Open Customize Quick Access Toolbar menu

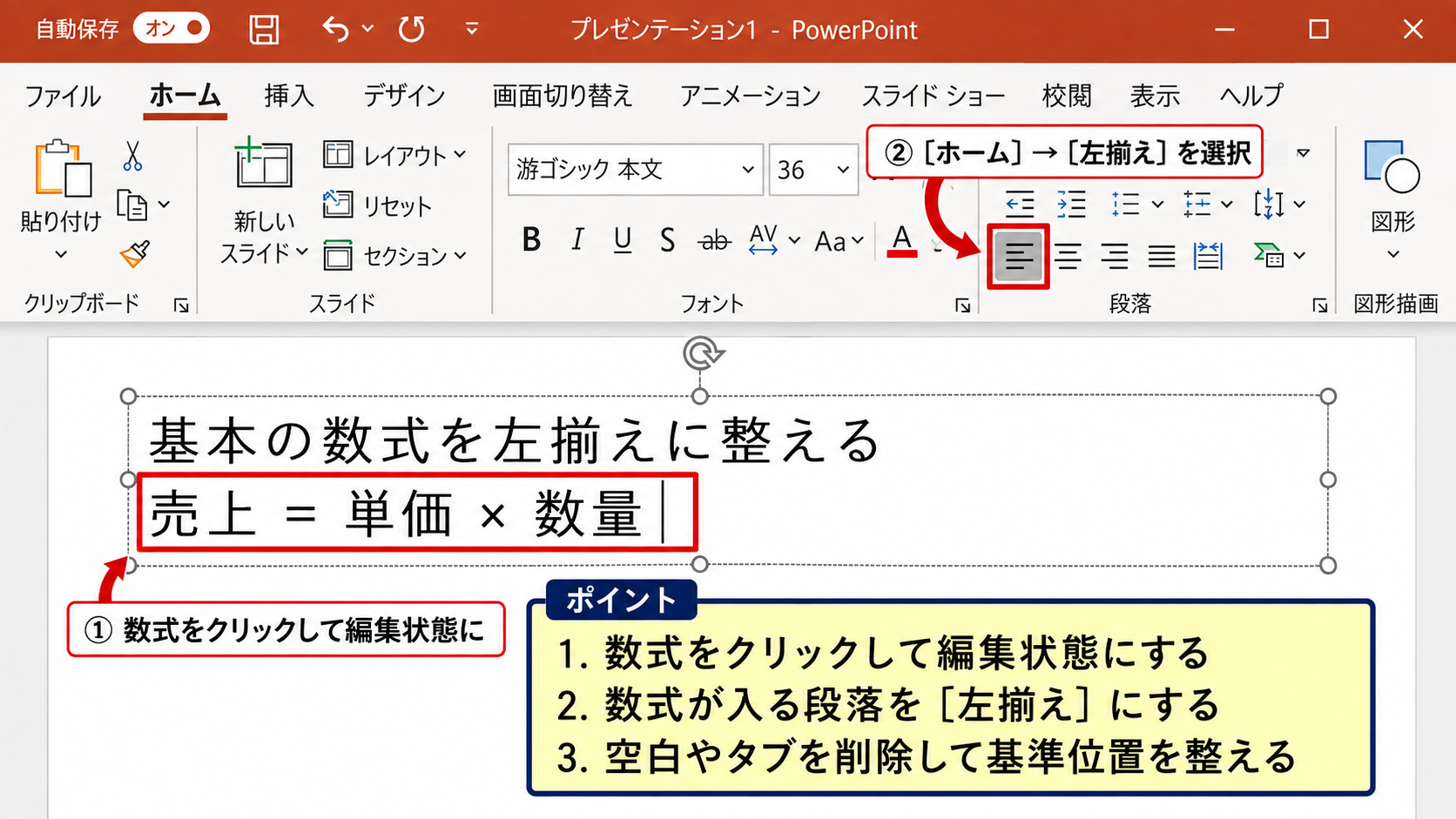pos(472,30)
